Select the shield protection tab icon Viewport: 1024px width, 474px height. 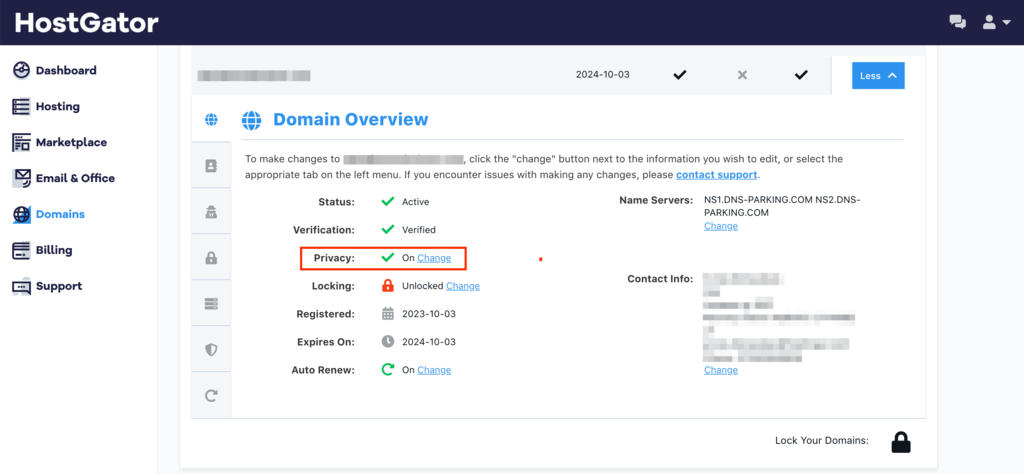211,350
